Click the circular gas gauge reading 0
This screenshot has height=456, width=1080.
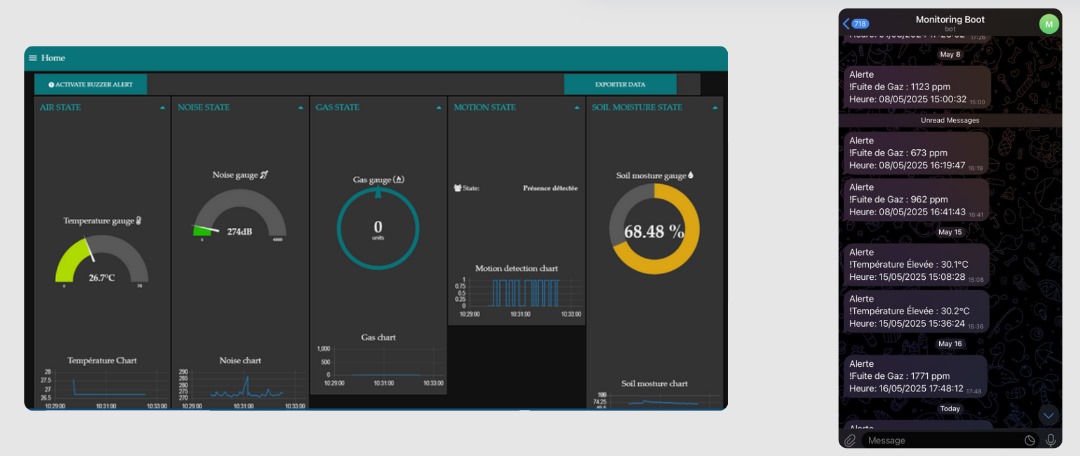coord(378,228)
